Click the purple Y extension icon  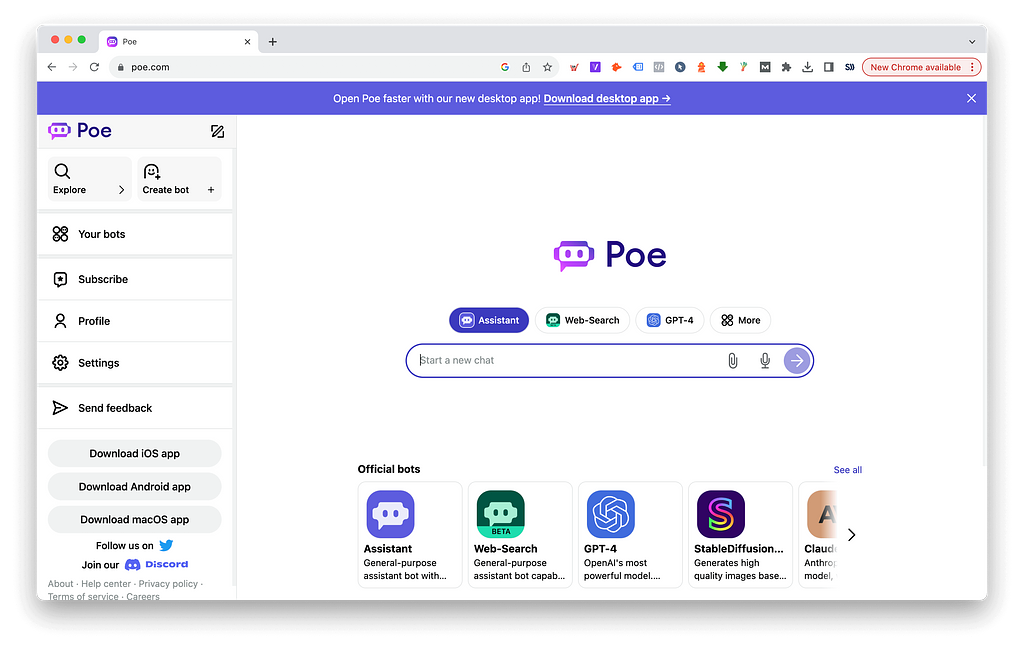coord(595,67)
